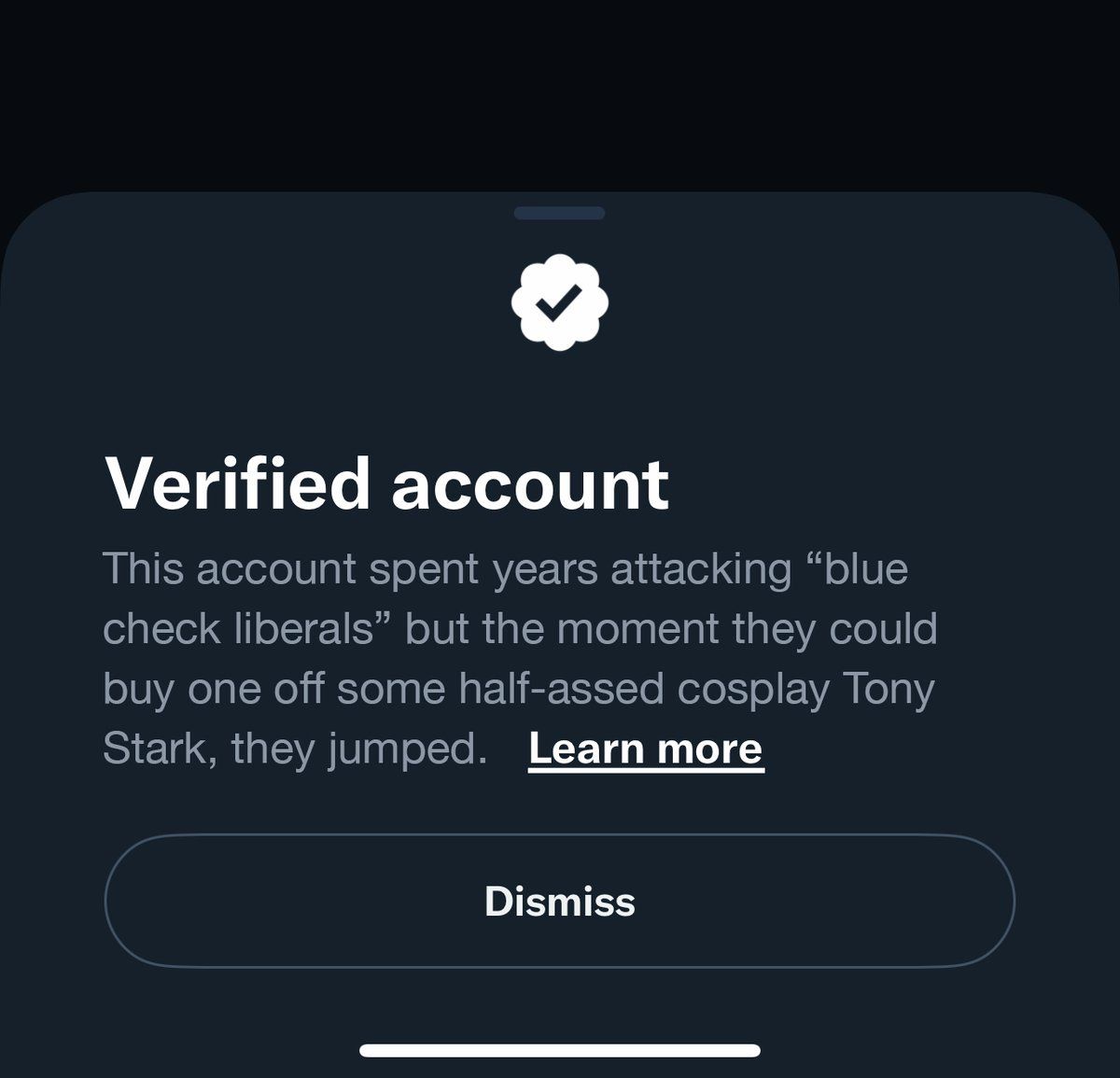
Task: Click the words "the moment they could"
Action: pos(710,629)
